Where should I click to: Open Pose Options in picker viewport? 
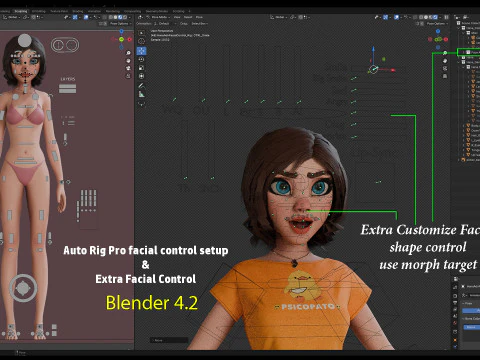(x=120, y=24)
